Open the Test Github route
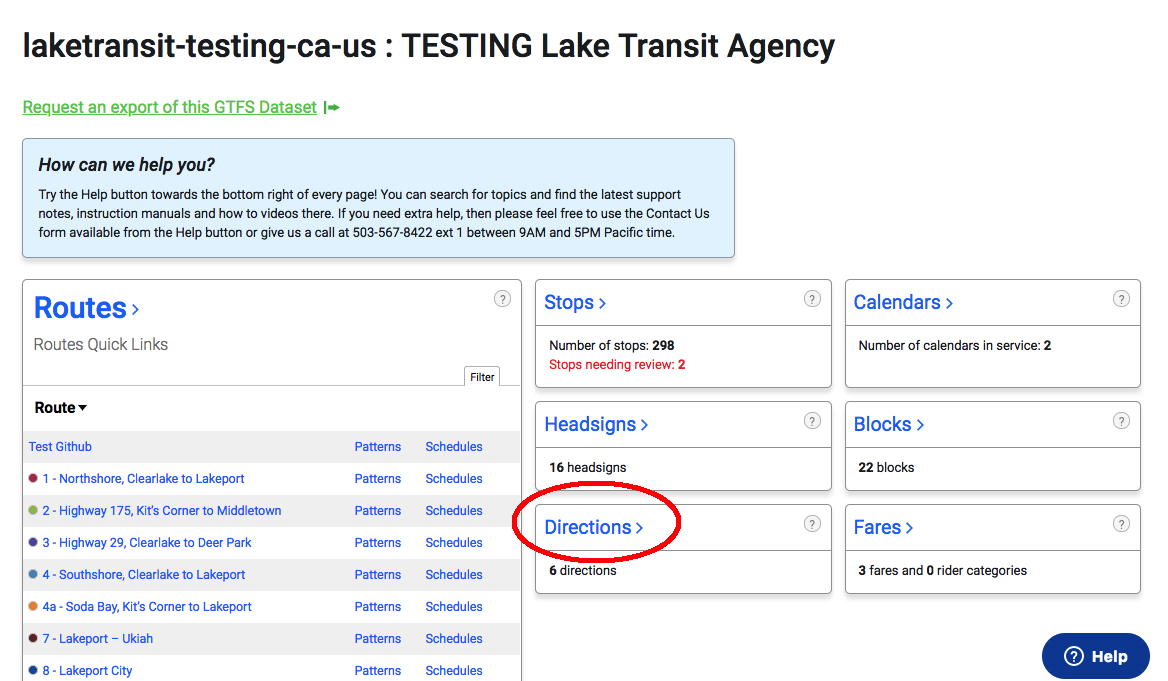Image resolution: width=1168 pixels, height=681 pixels. [x=60, y=446]
